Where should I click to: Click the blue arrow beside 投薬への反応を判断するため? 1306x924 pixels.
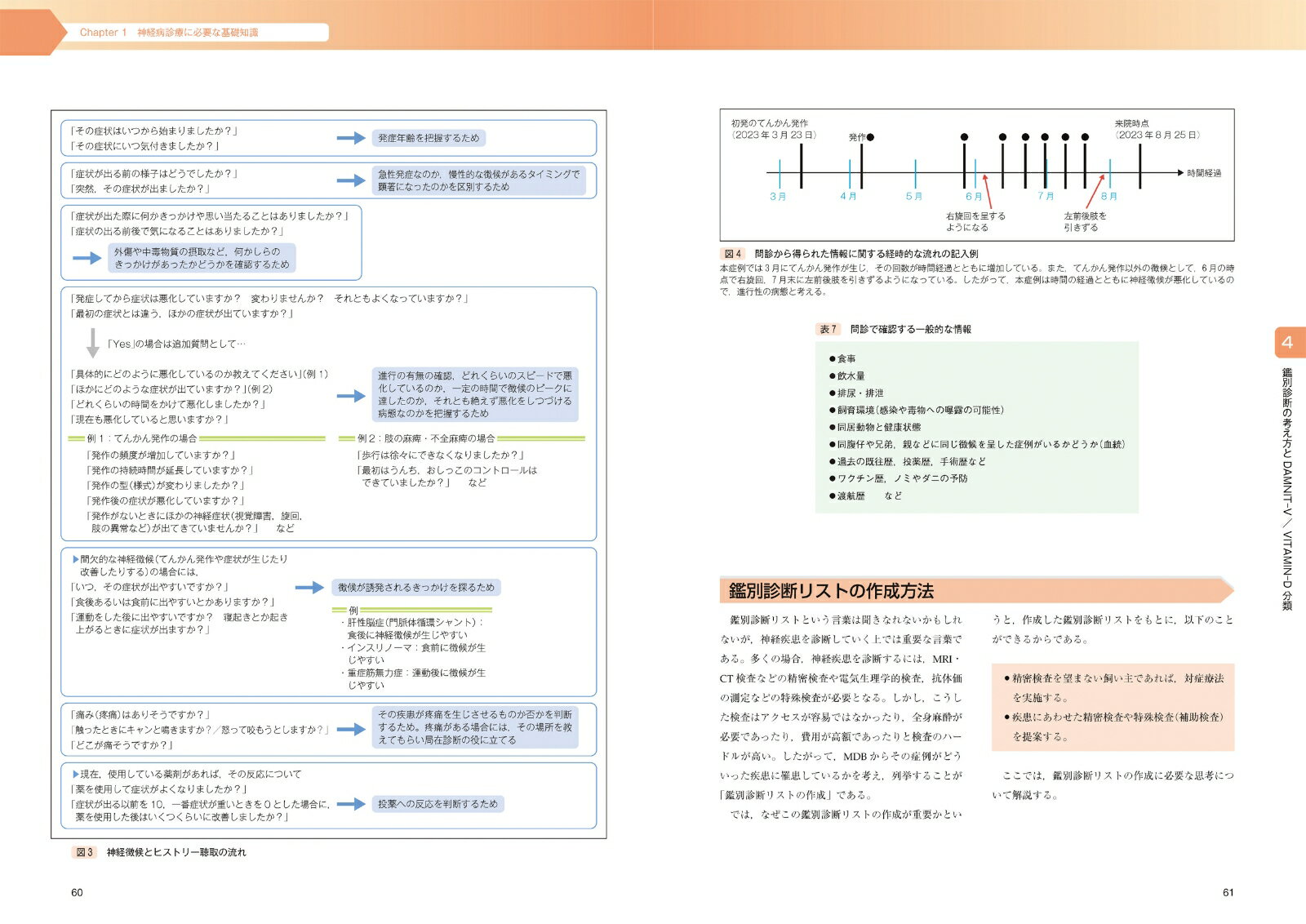click(351, 804)
